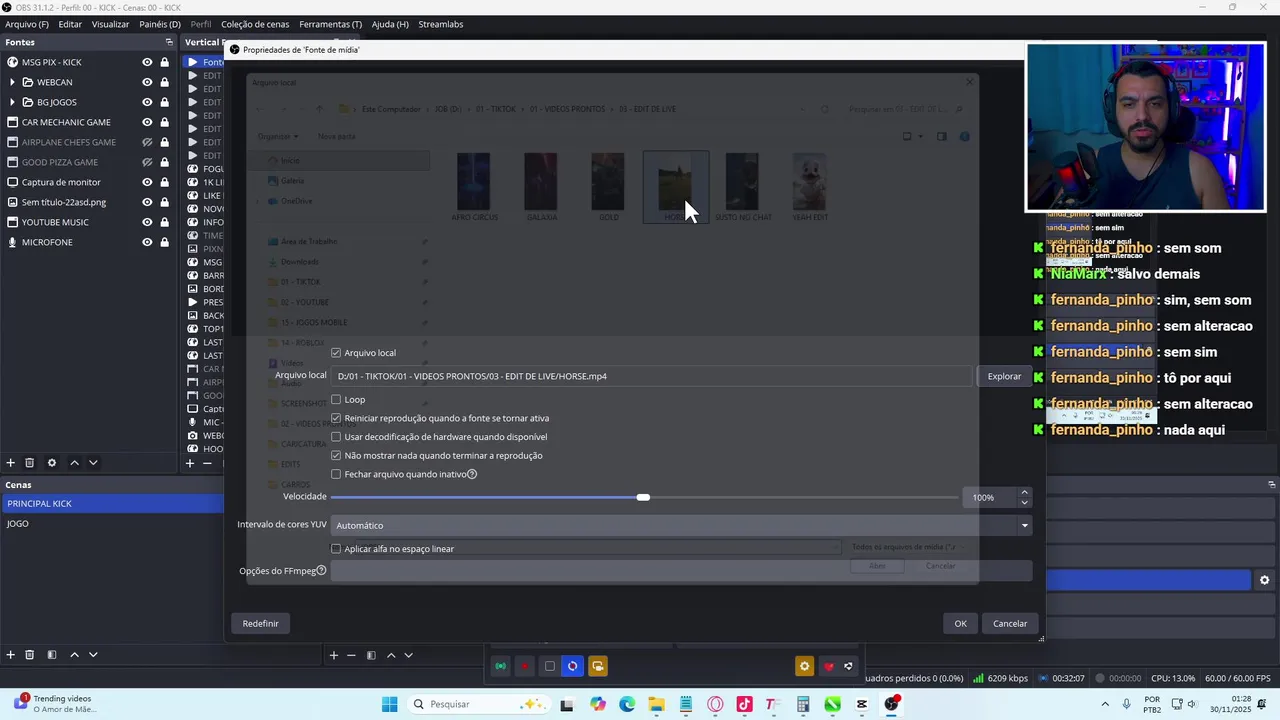Click the Redefinir button
This screenshot has height=720, width=1280.
pyautogui.click(x=260, y=623)
